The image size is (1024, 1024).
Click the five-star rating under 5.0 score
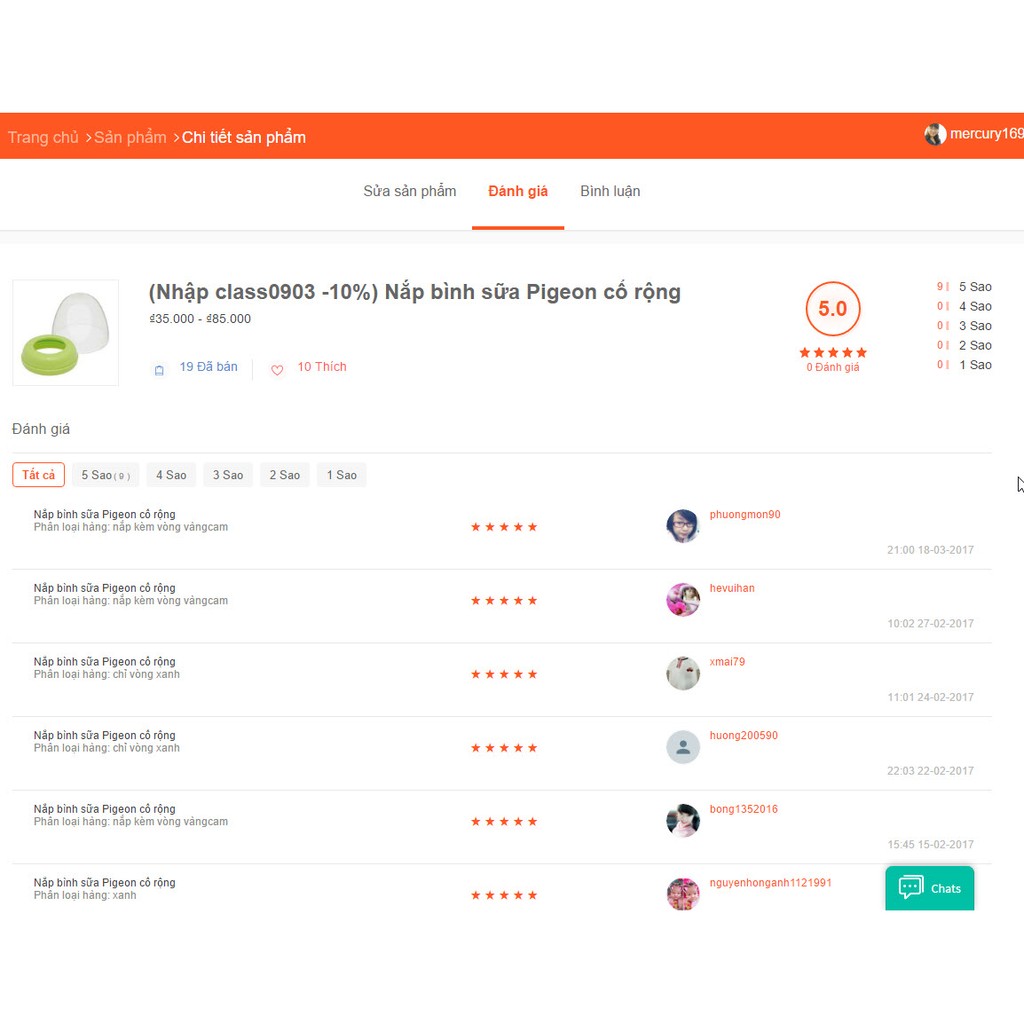833,353
